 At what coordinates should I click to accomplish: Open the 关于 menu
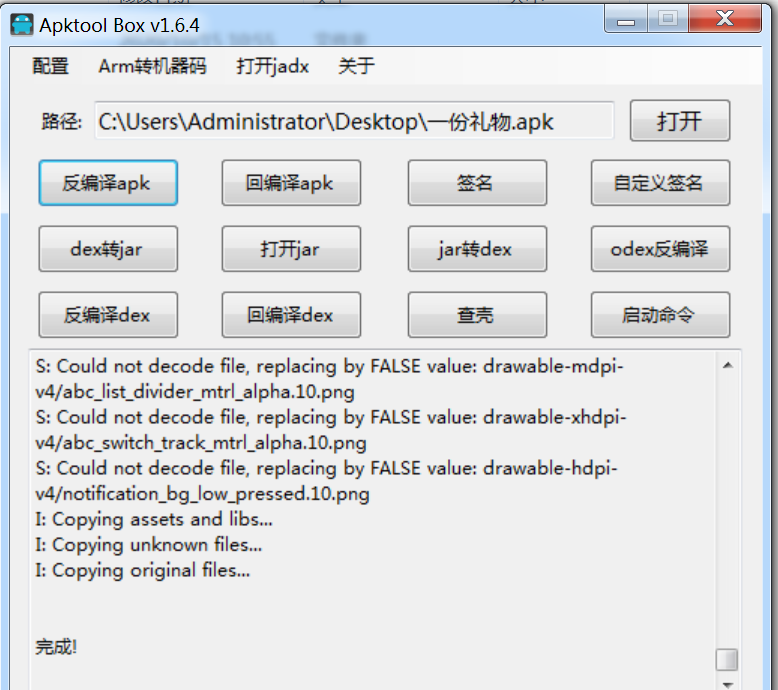[356, 66]
